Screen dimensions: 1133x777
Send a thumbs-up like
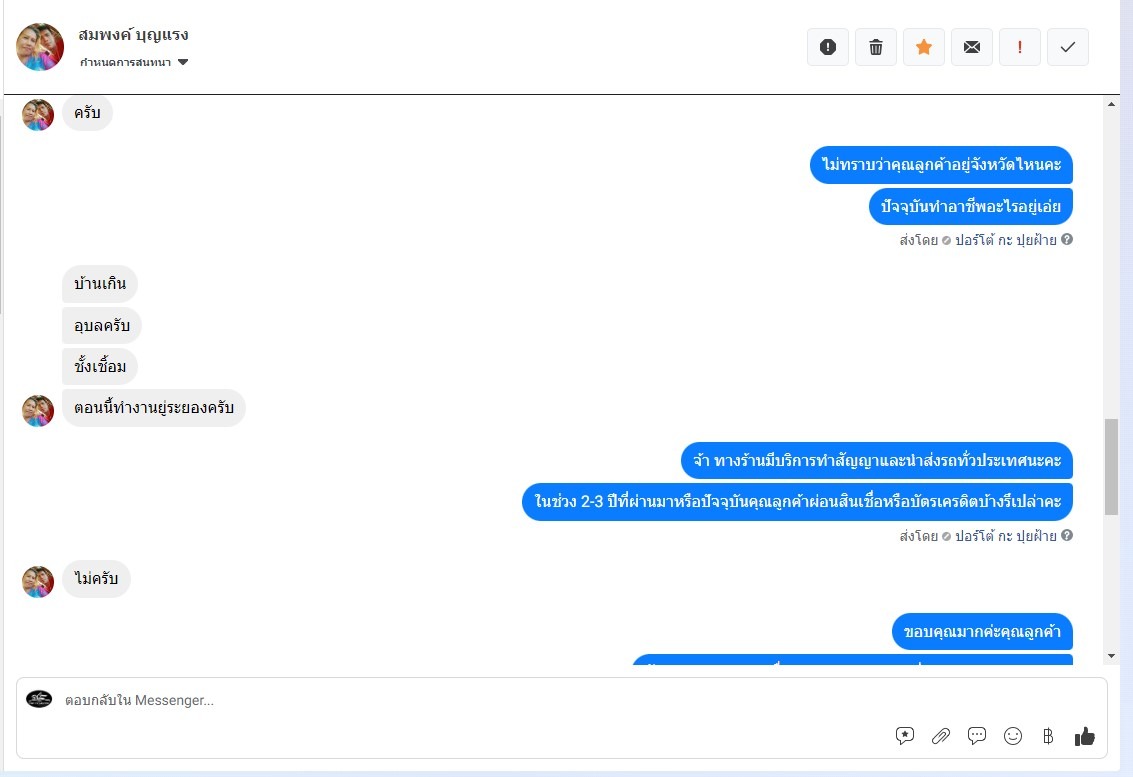pos(1085,736)
